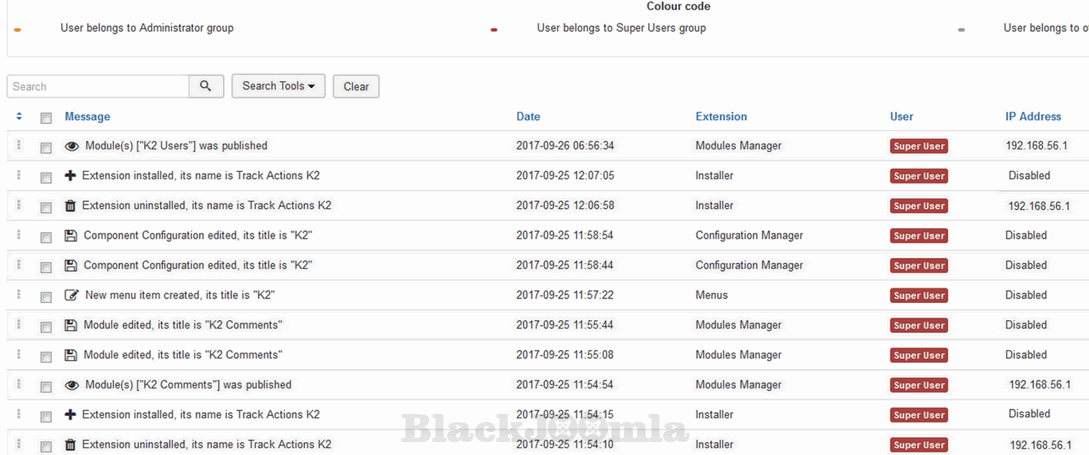Select checkbox for New menu item row
Image resolution: width=1089 pixels, height=455 pixels.
click(x=46, y=297)
